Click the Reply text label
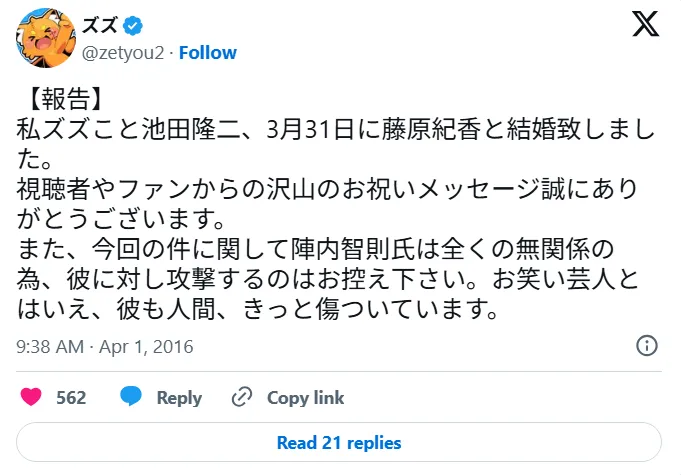 [179, 397]
